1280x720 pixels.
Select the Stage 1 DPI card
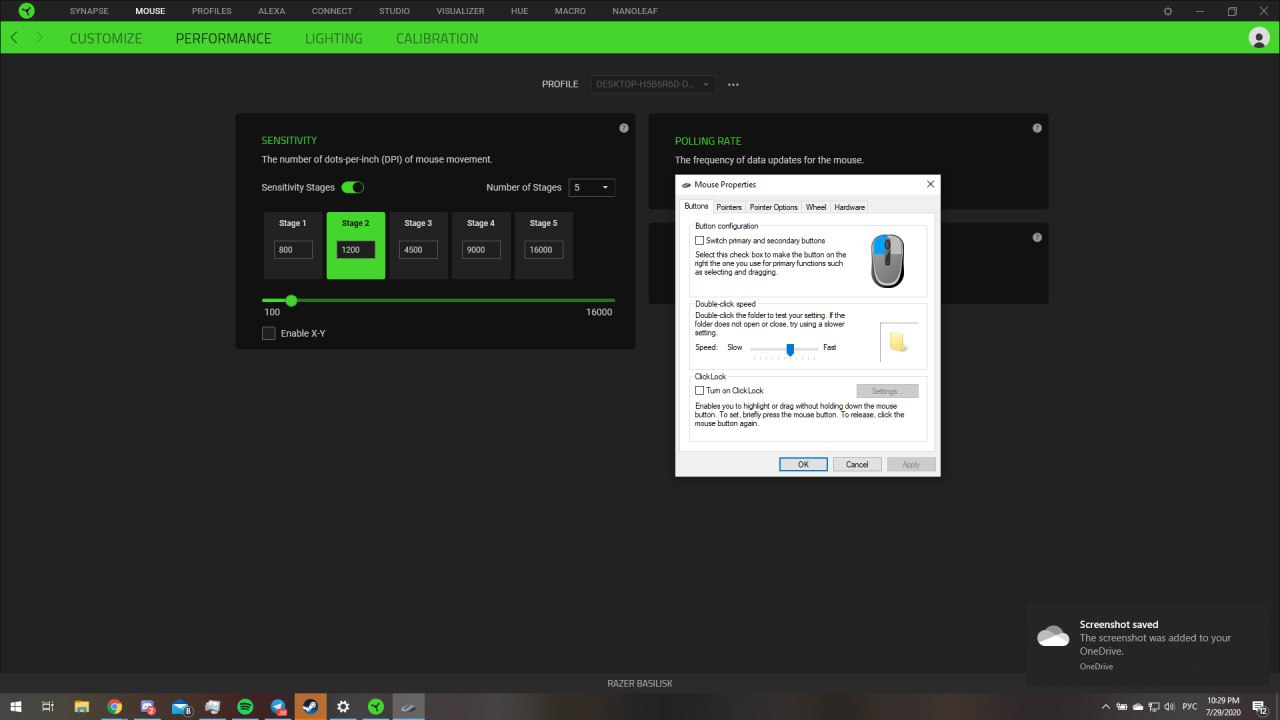(293, 245)
